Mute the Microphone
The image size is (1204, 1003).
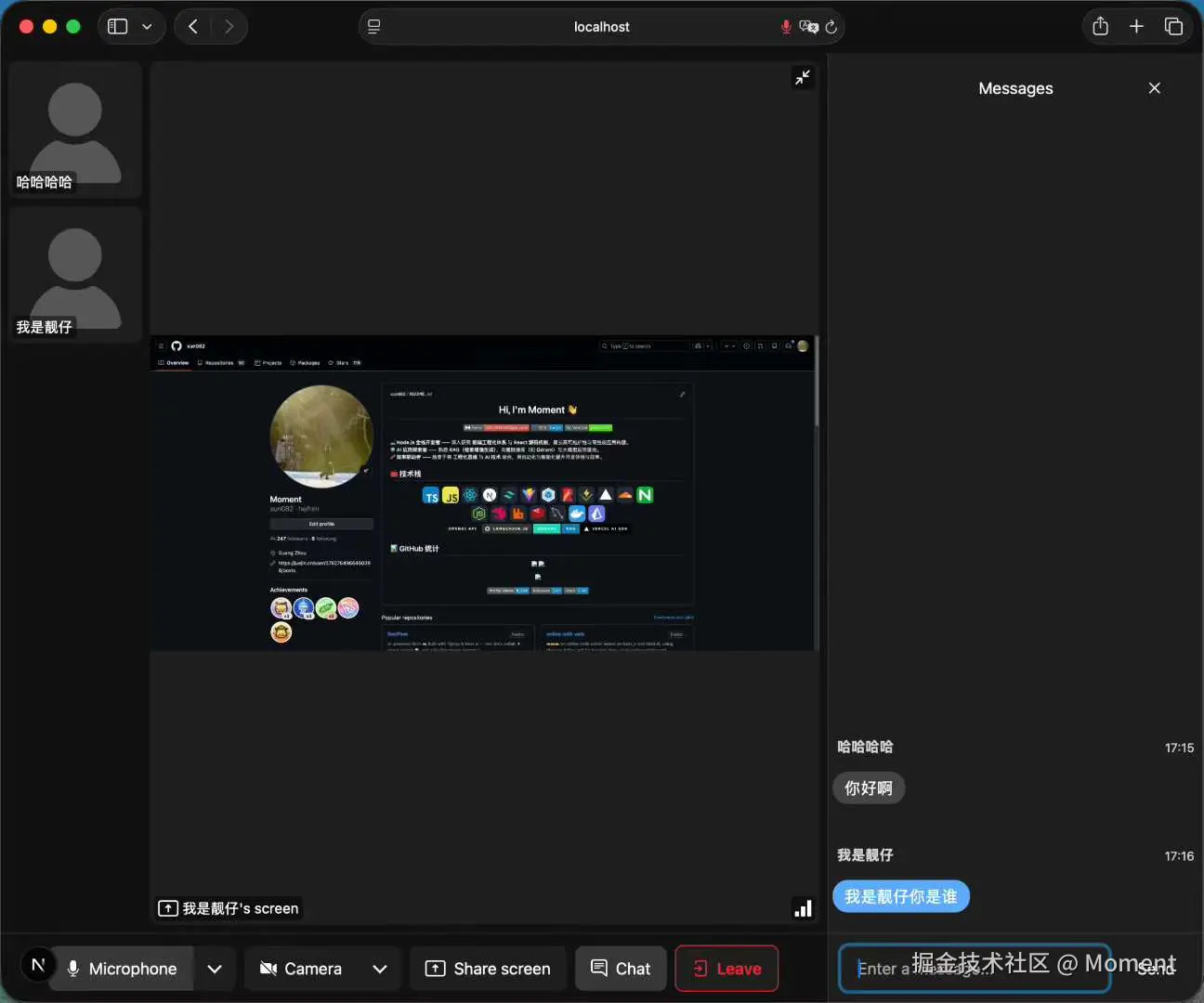pos(121,968)
